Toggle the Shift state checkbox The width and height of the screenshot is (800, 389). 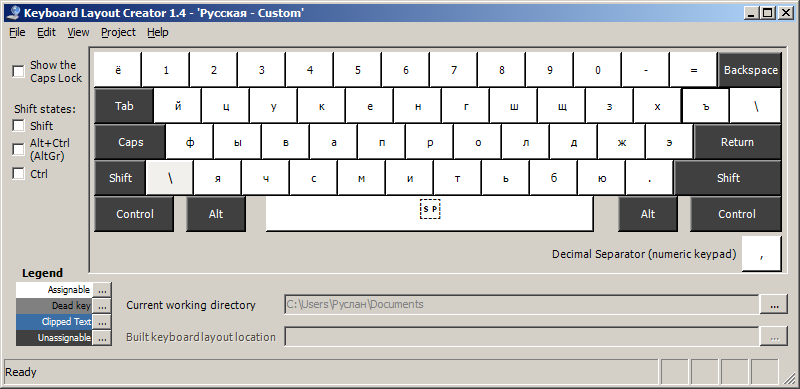click(18, 126)
